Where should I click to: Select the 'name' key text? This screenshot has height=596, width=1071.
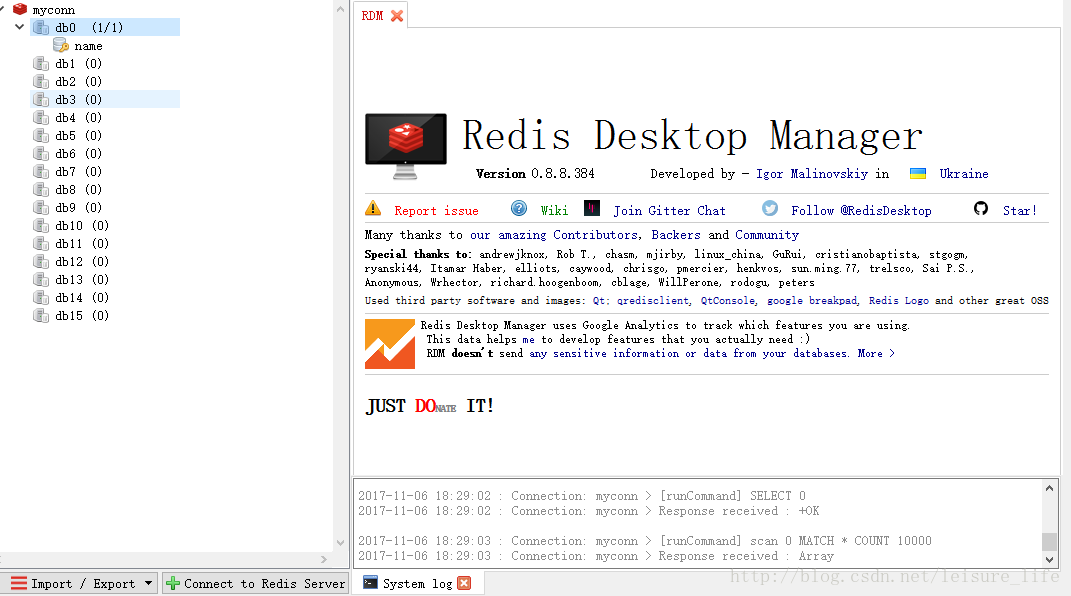click(x=88, y=46)
